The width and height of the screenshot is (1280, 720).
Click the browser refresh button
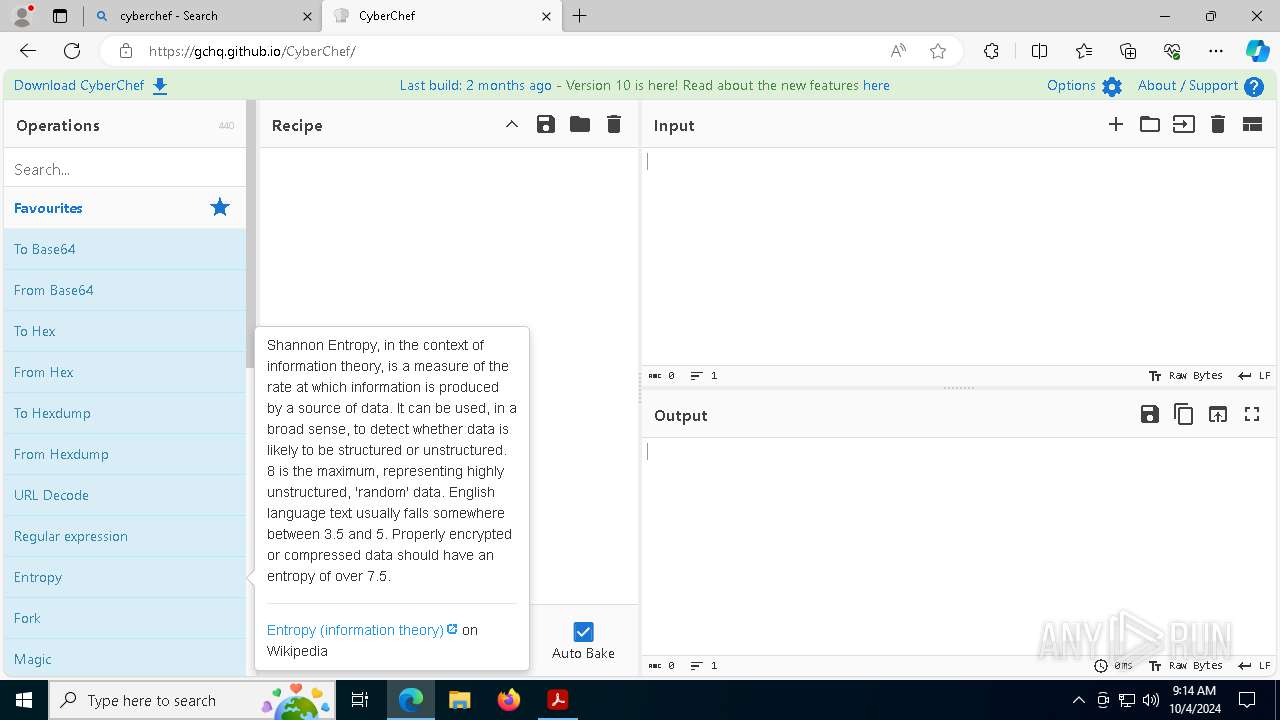(x=72, y=51)
